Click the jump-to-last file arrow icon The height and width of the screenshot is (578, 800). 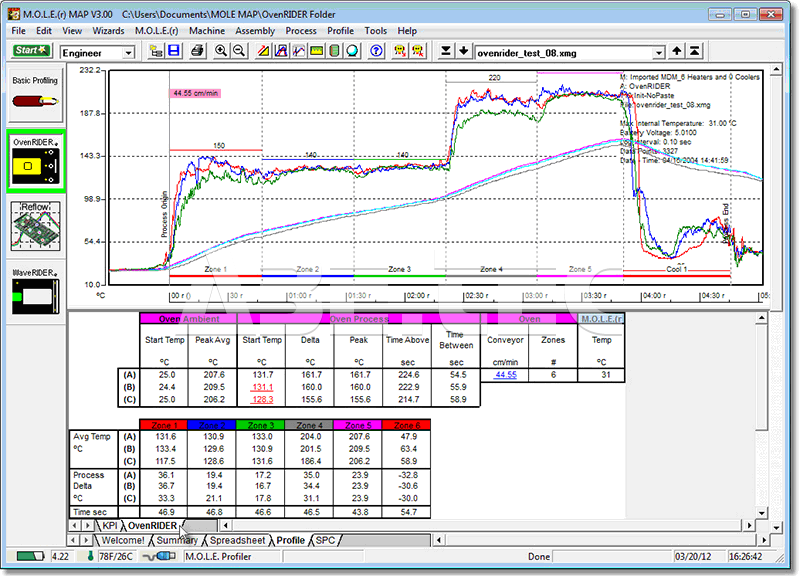pyautogui.click(x=445, y=51)
